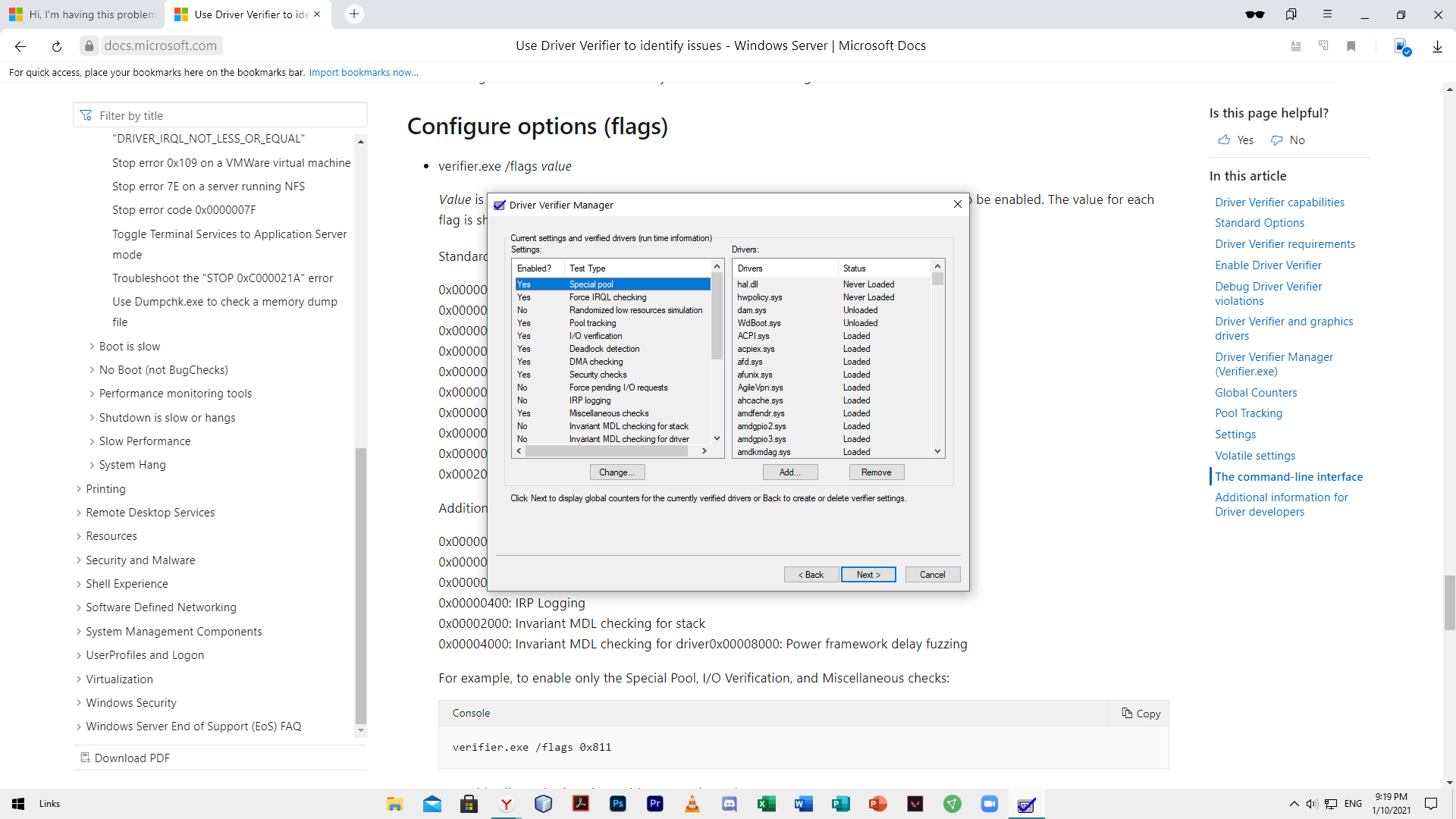
Task: Click Back in Driver Verifier Manager
Action: click(x=811, y=575)
